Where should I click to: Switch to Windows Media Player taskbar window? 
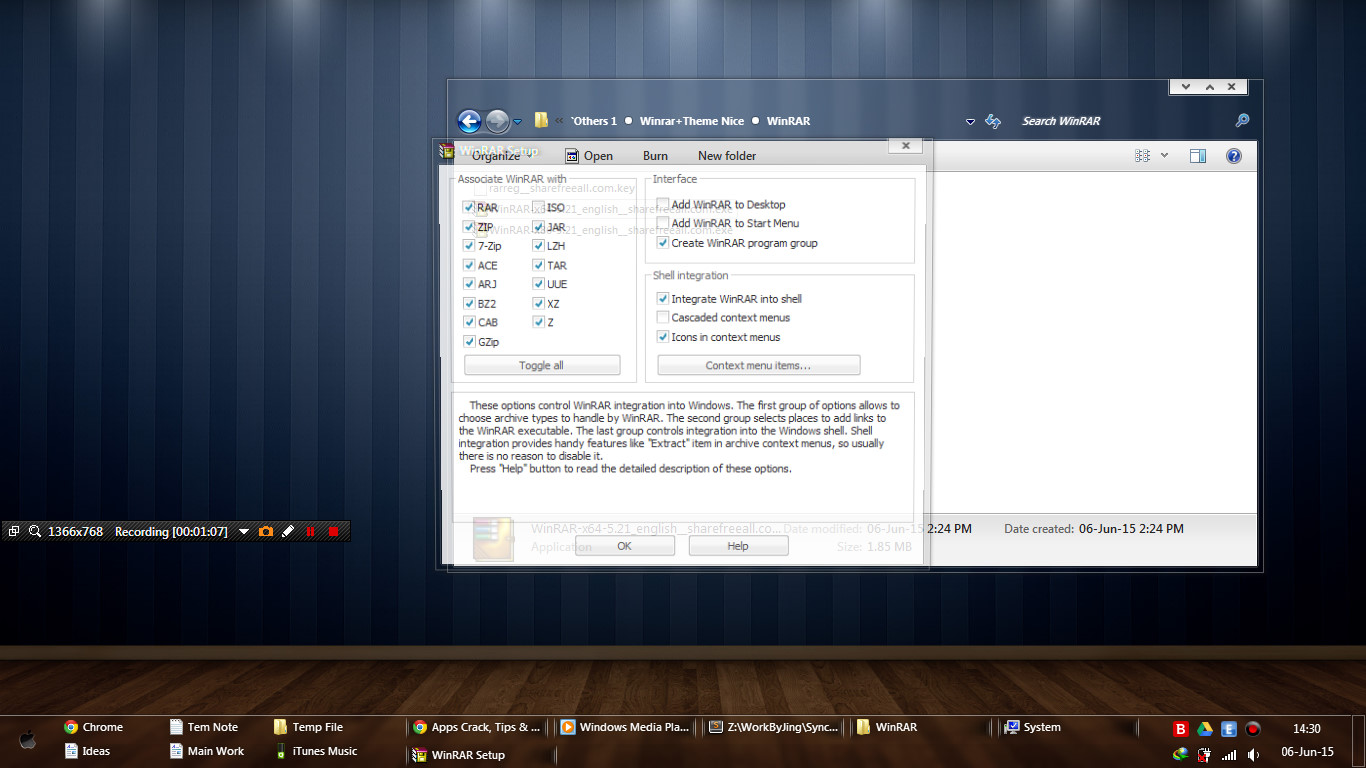(626, 727)
